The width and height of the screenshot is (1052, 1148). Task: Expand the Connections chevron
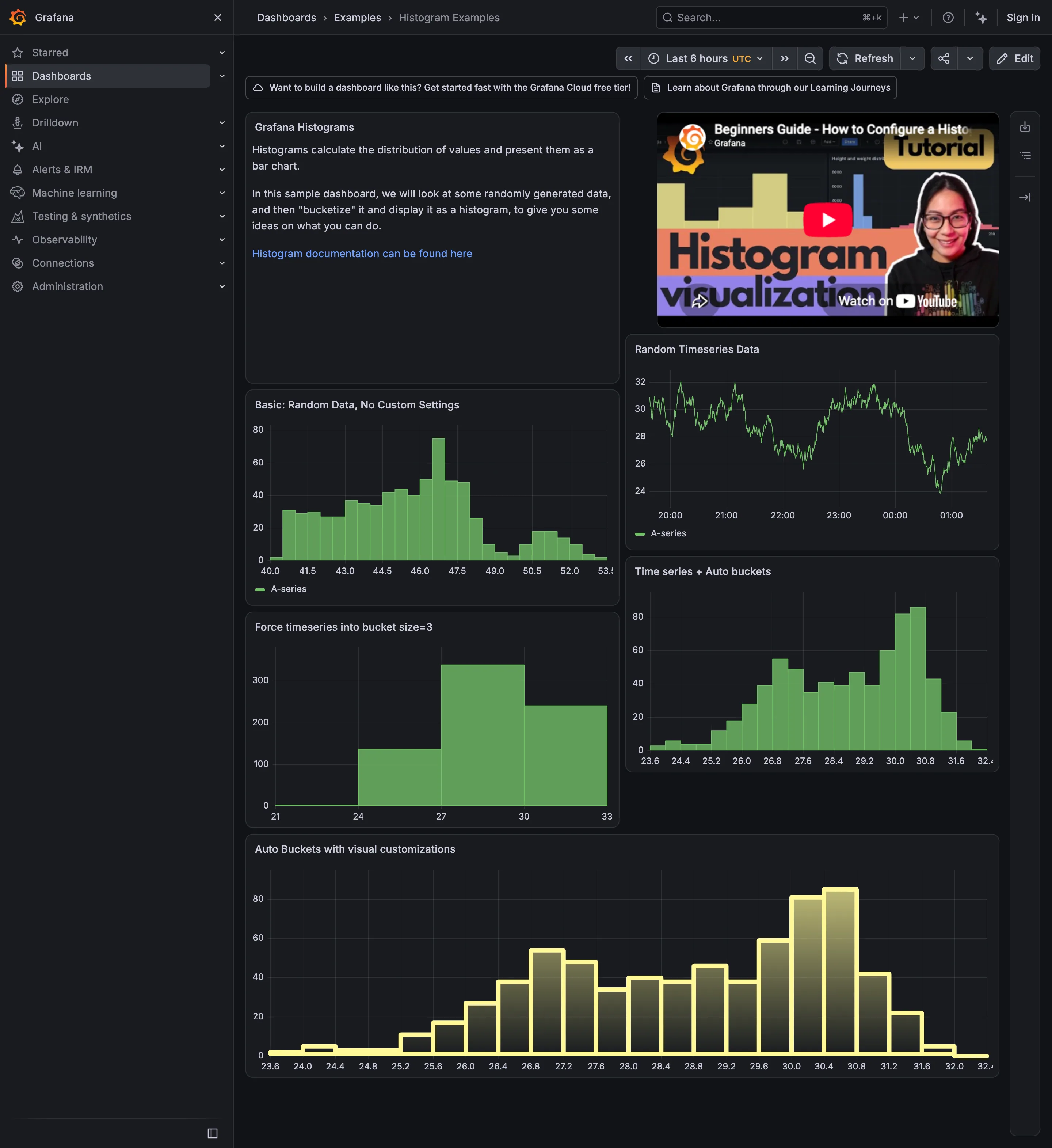(222, 262)
